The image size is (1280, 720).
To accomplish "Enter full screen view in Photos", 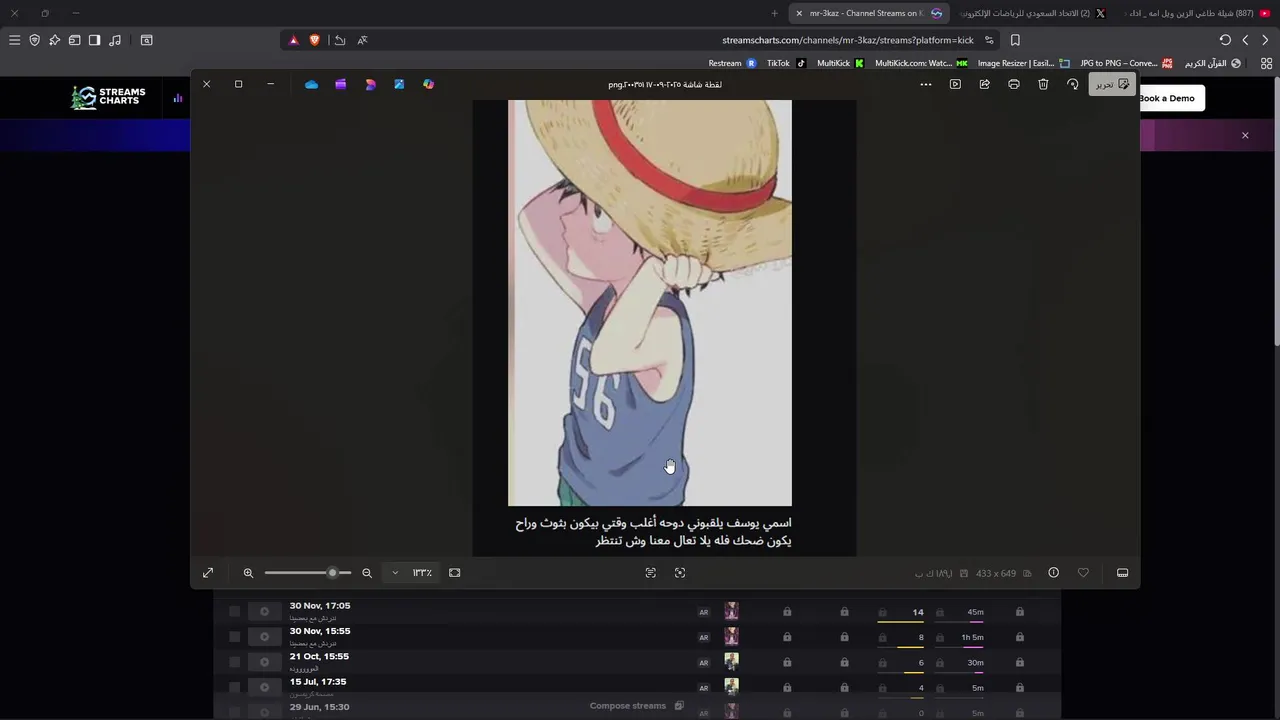I will point(208,573).
